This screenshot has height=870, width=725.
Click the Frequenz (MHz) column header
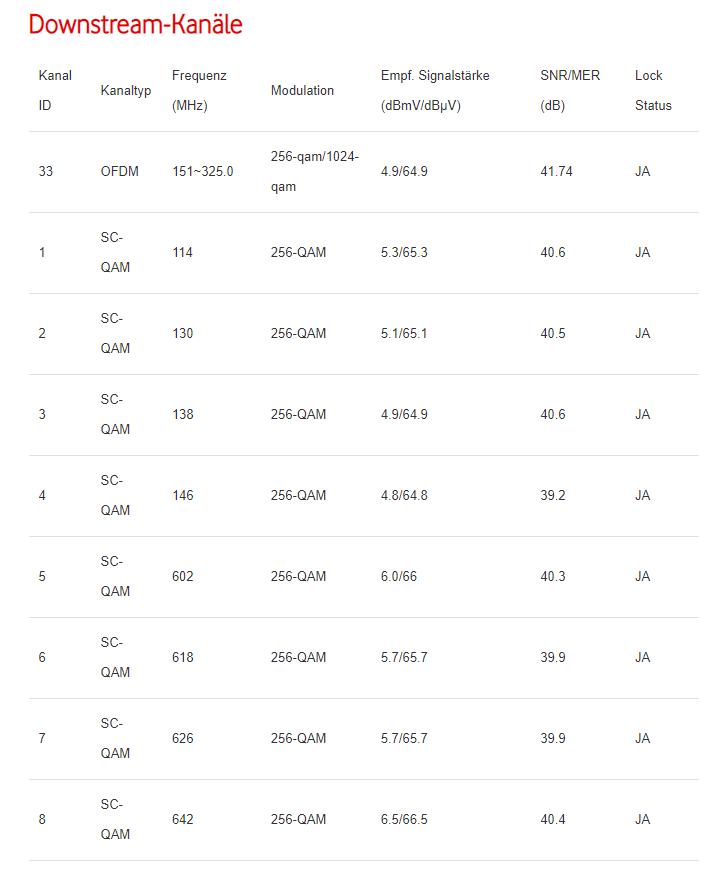tap(199, 90)
